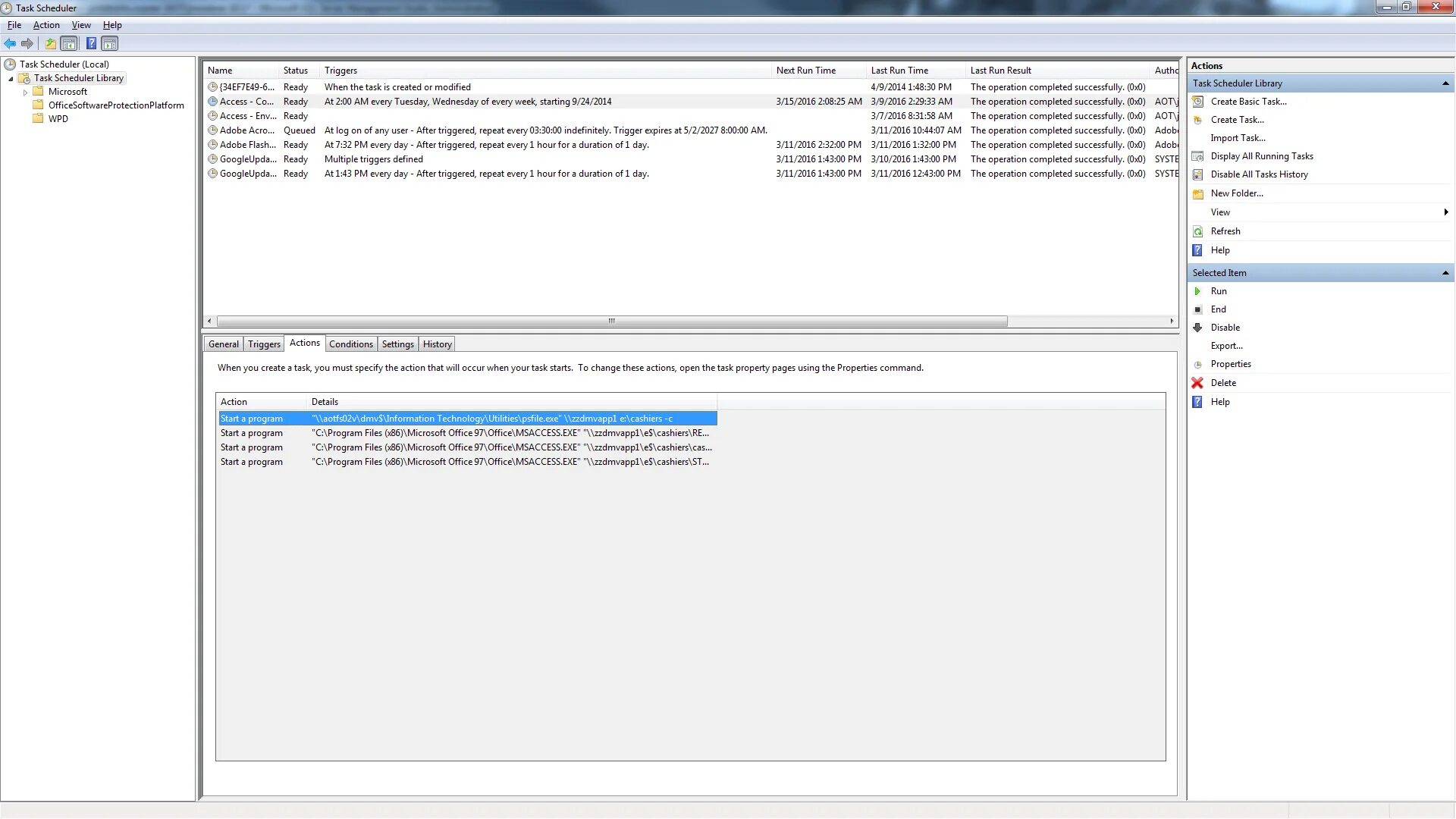Collapse the Task Scheduler Library tree node
Screen dimensions: 1456x819
click(11, 79)
